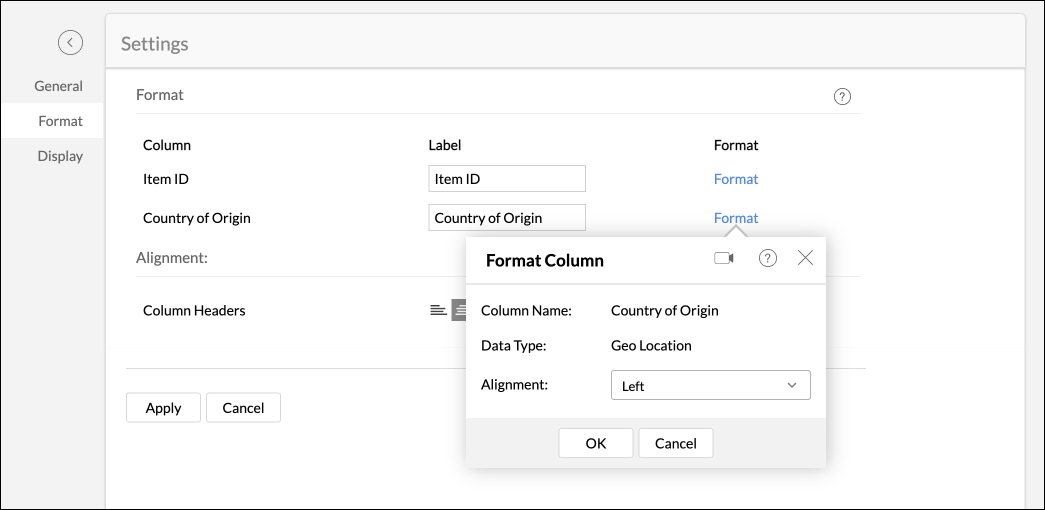The height and width of the screenshot is (510, 1045).
Task: Click the video camera icon in dialog
Action: pyautogui.click(x=724, y=258)
